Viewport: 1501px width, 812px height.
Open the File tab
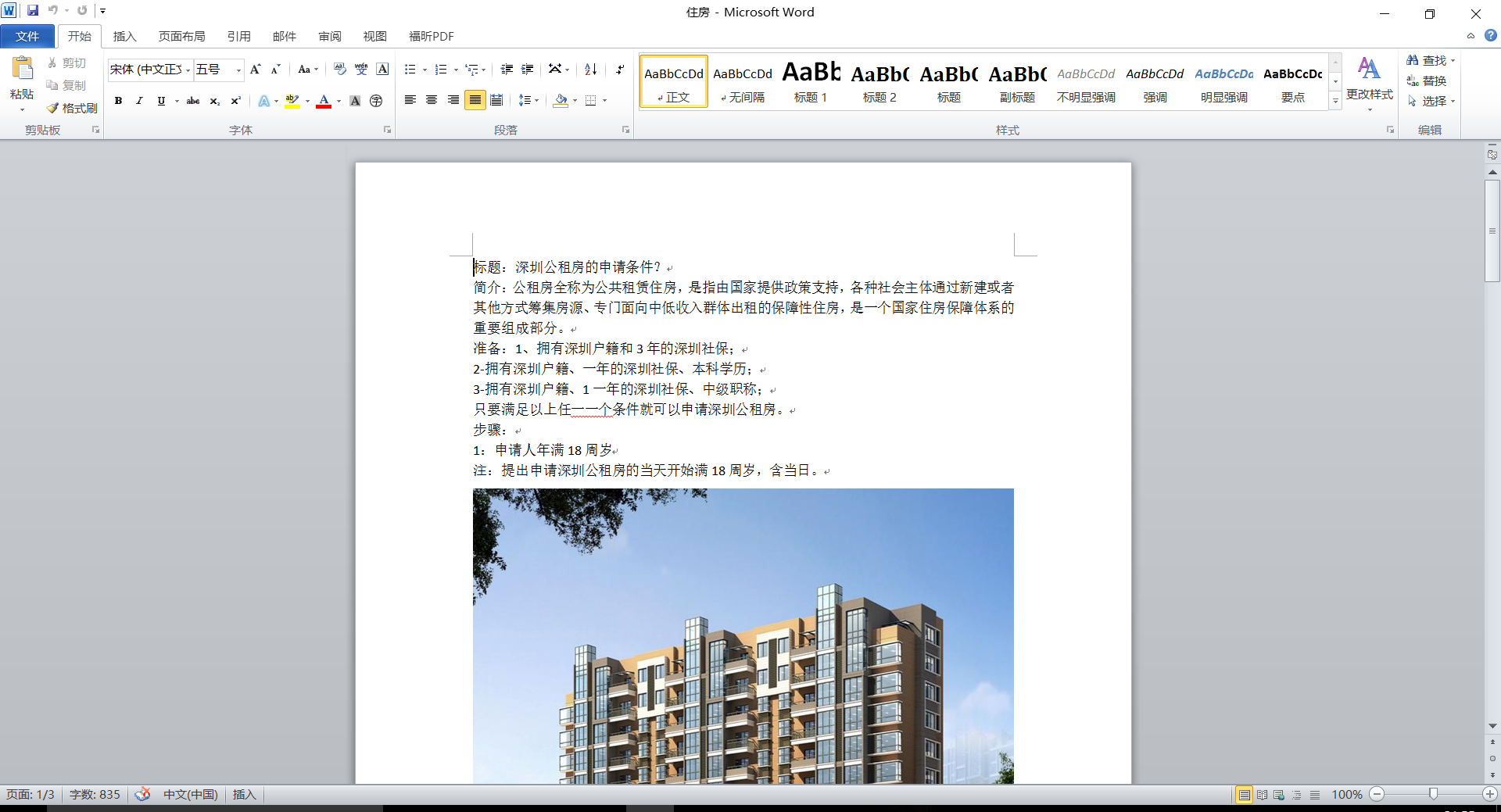(x=27, y=36)
